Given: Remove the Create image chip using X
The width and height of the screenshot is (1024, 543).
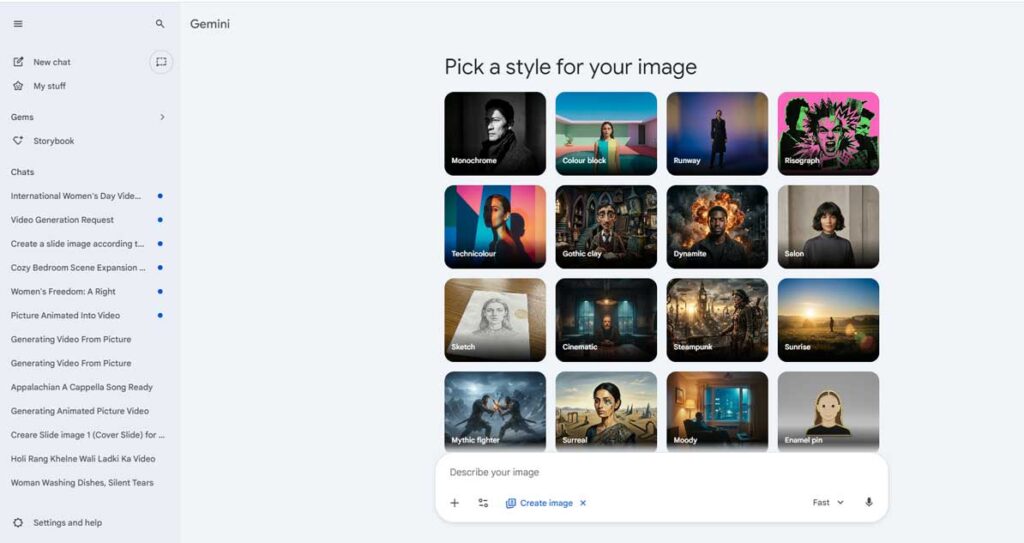Looking at the screenshot, I should pyautogui.click(x=583, y=503).
